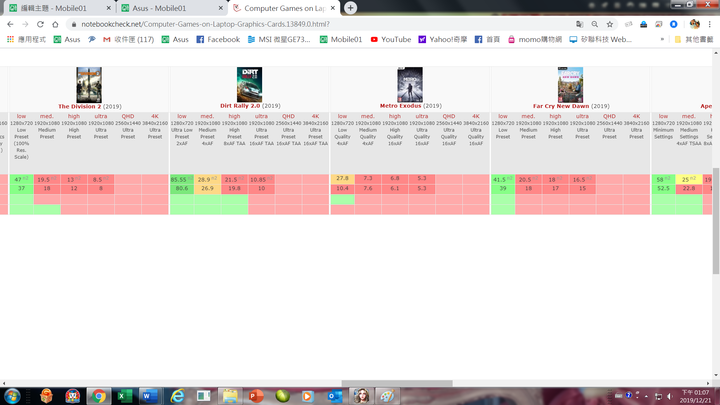Click the horizontal scrollbar right arrow

(708, 383)
